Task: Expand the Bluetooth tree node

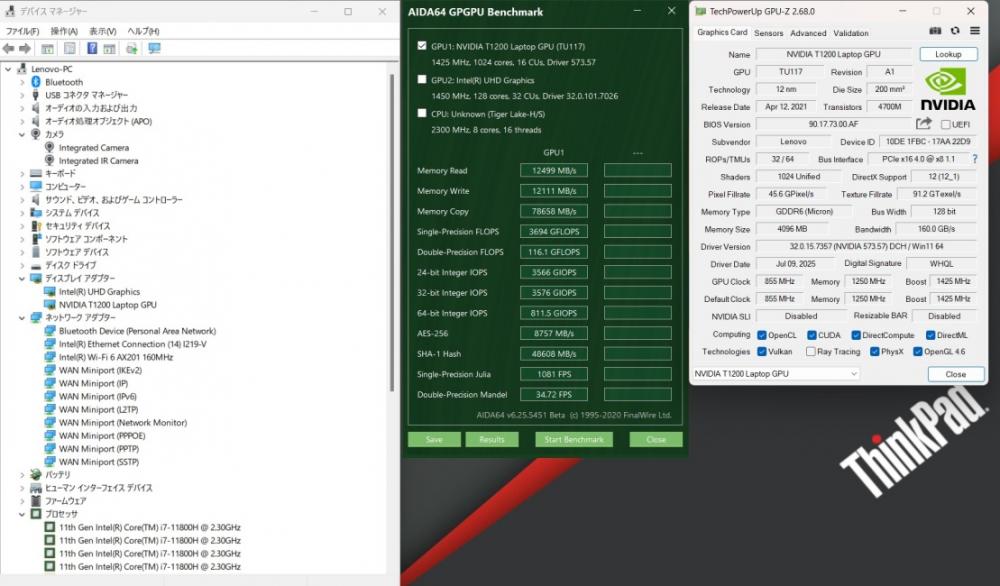Action: [22, 82]
